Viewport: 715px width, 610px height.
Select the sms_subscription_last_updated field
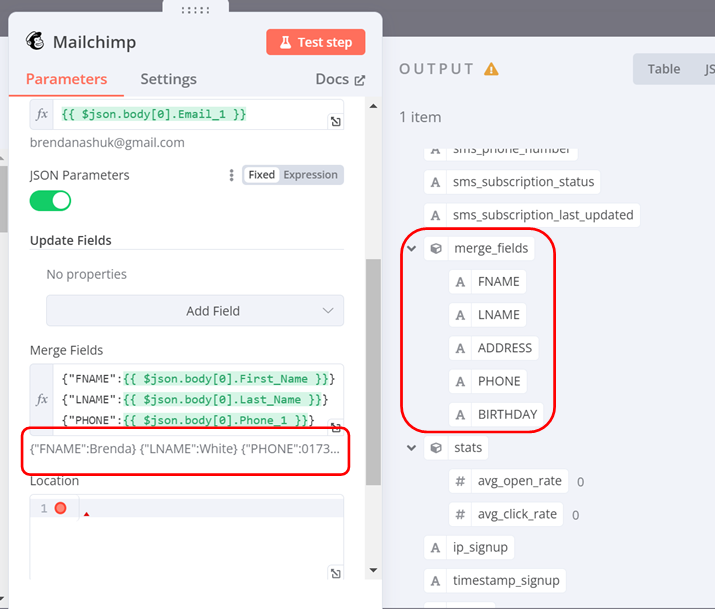[532, 215]
